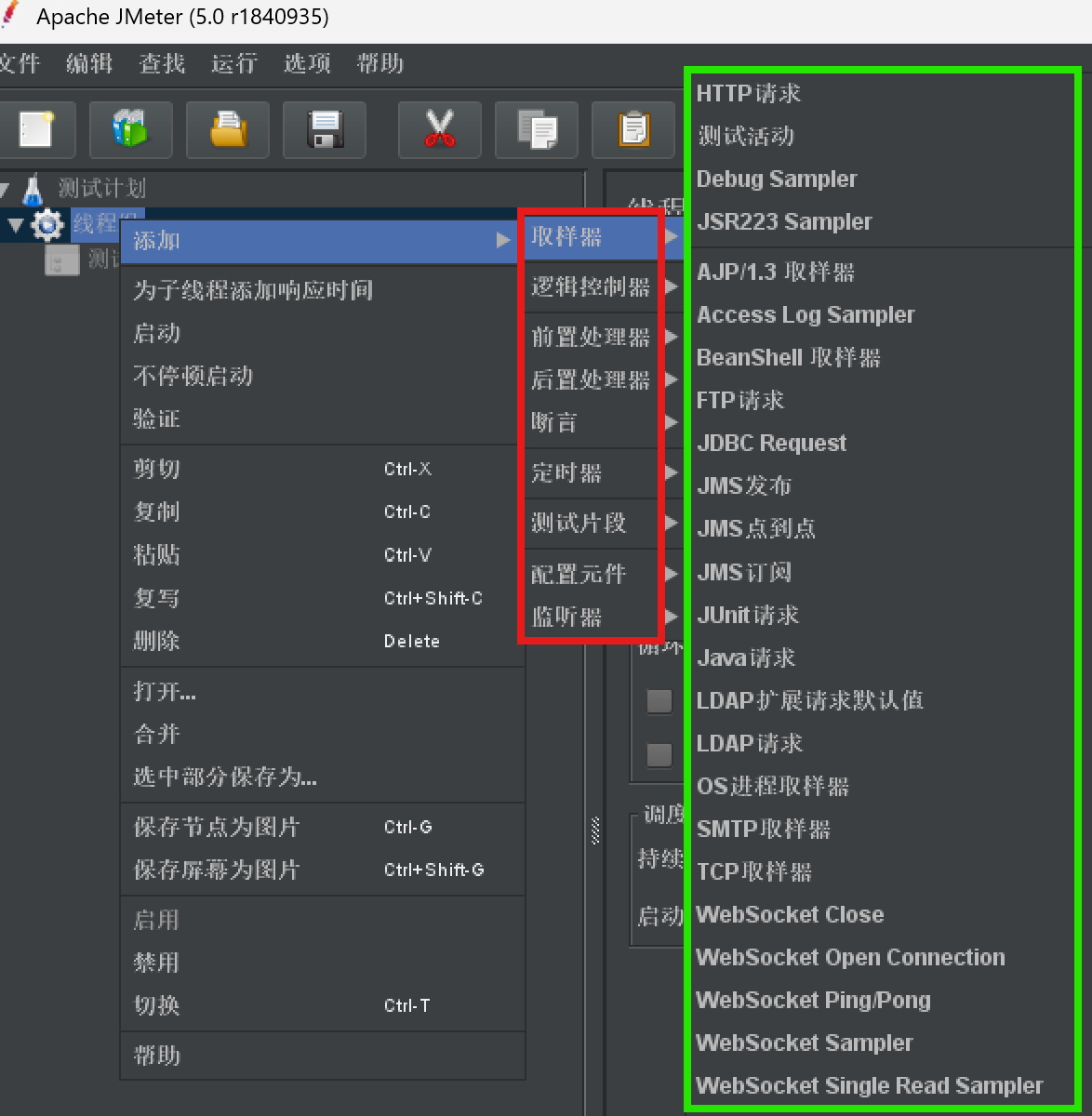Screen dimensions: 1092x1116
Task: Choose 删除 in context menu
Action: (x=322, y=641)
